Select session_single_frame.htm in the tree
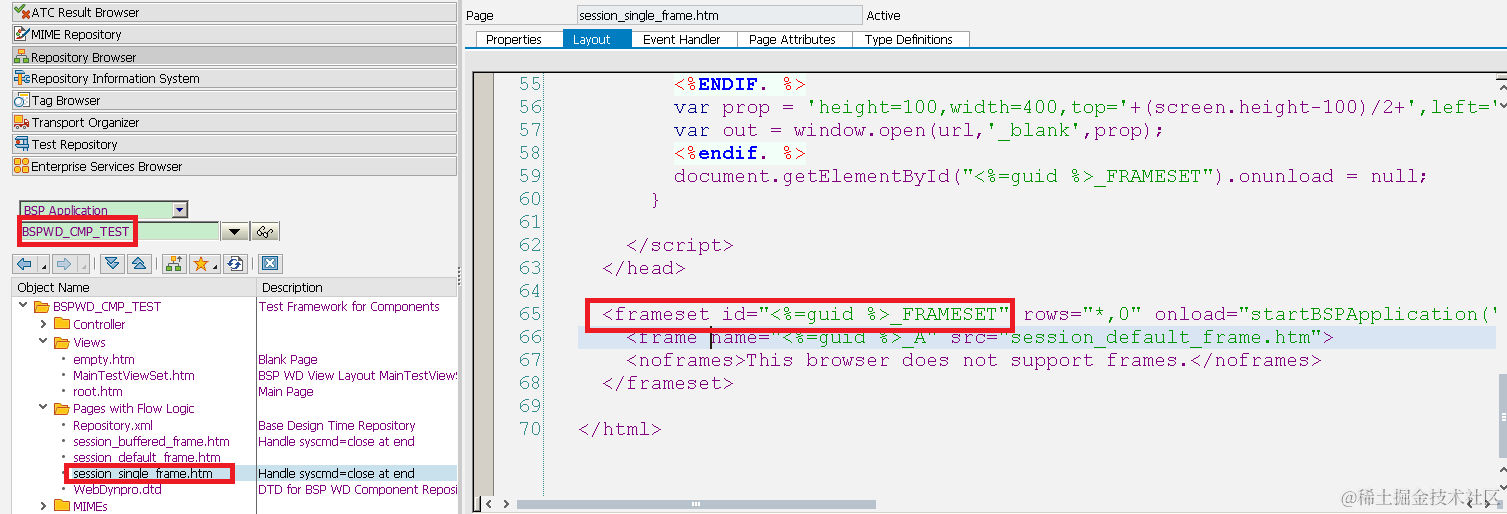Image resolution: width=1507 pixels, height=514 pixels. [143, 473]
